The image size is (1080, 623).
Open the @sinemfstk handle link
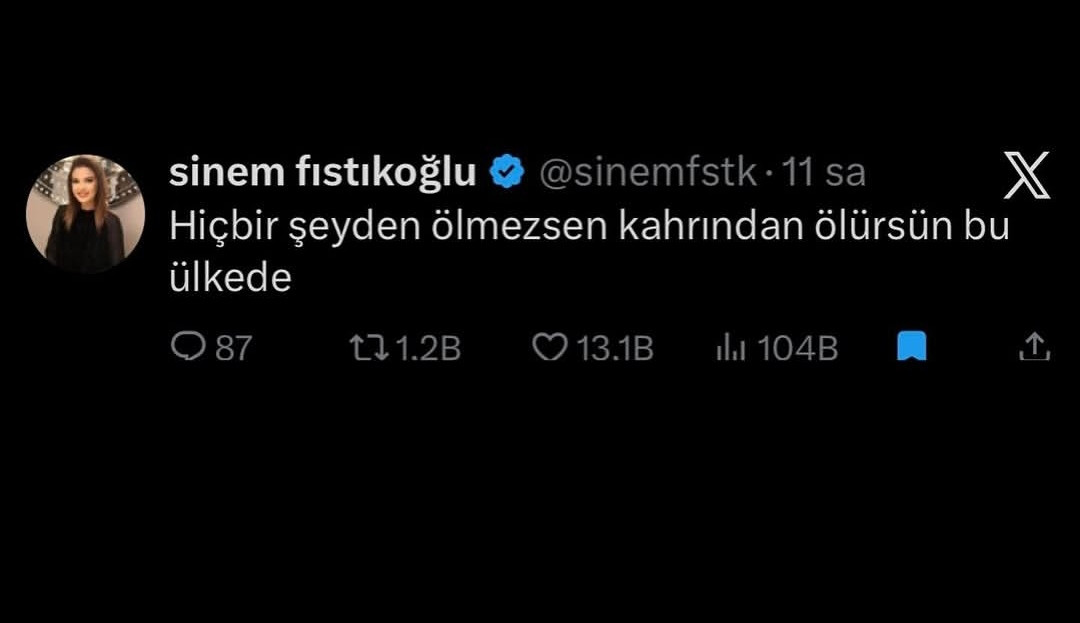tap(648, 173)
